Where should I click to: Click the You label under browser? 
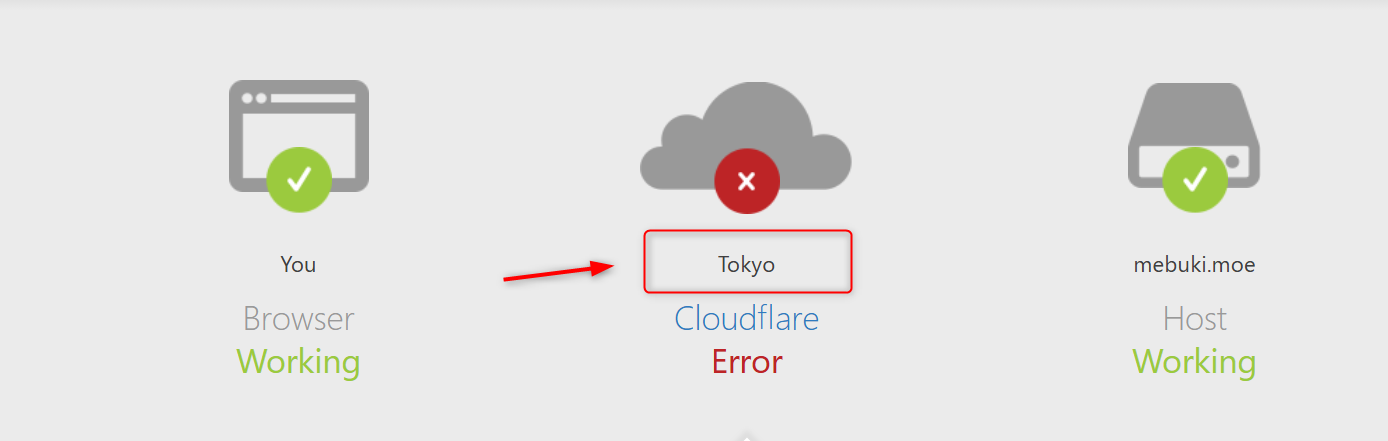point(298,265)
